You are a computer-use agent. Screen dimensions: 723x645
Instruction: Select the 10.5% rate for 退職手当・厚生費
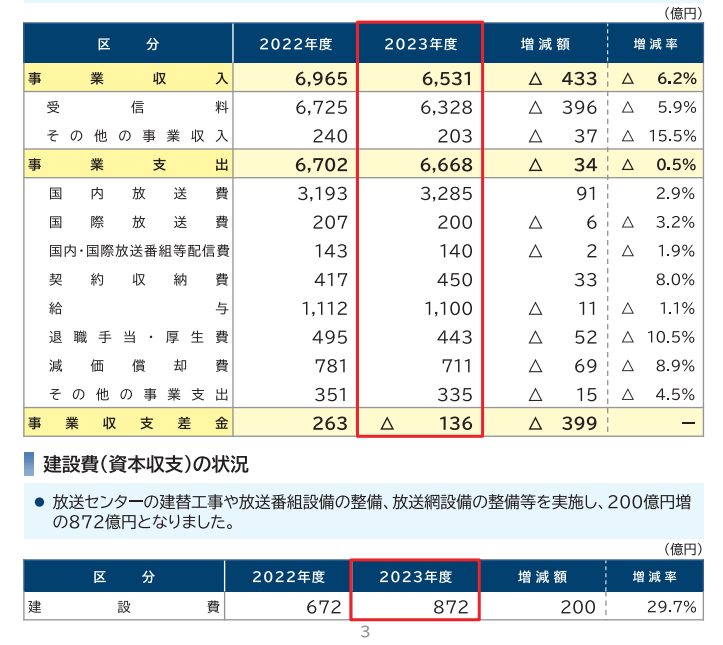click(671, 337)
